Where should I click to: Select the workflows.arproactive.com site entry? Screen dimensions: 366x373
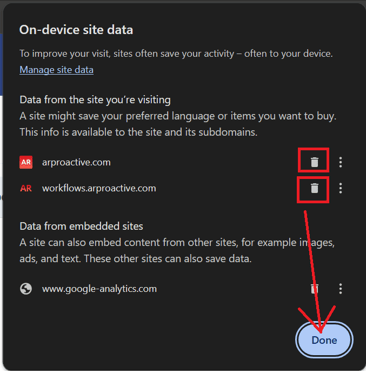coord(99,188)
